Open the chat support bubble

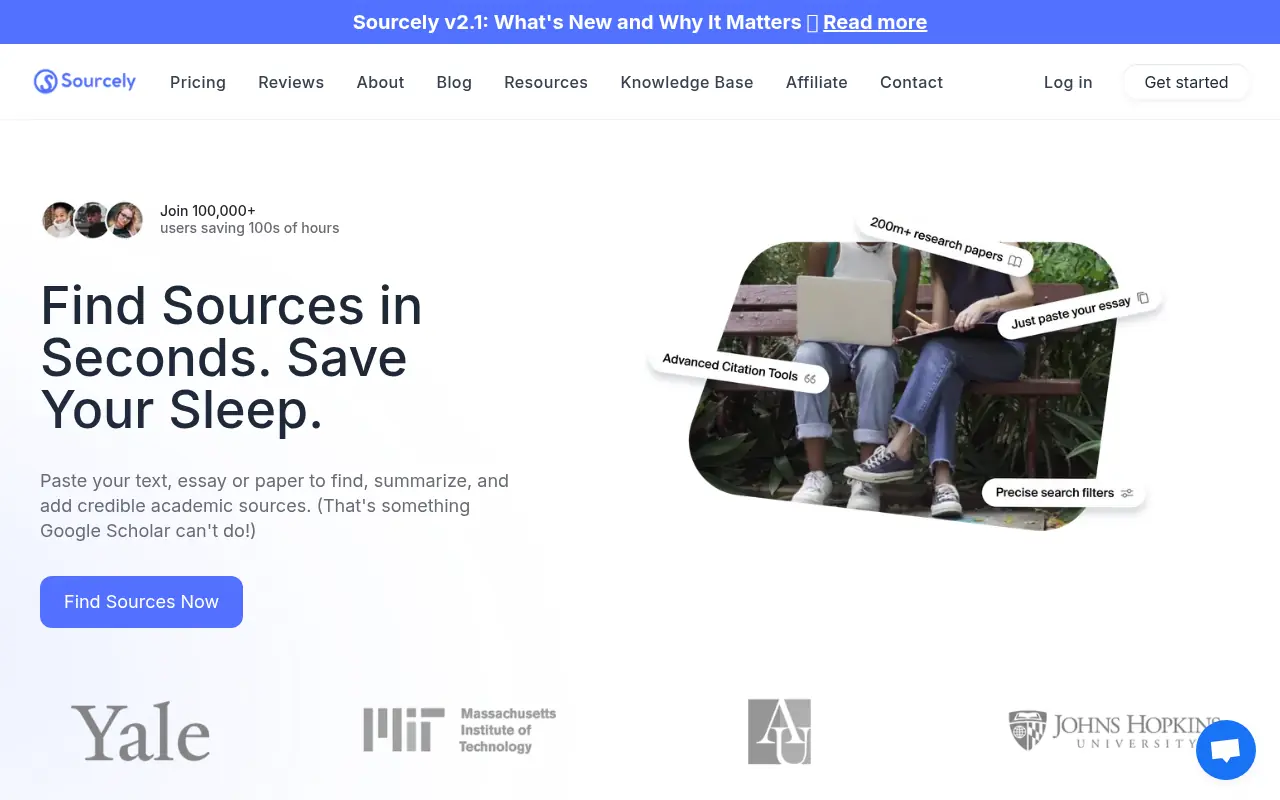[1225, 750]
